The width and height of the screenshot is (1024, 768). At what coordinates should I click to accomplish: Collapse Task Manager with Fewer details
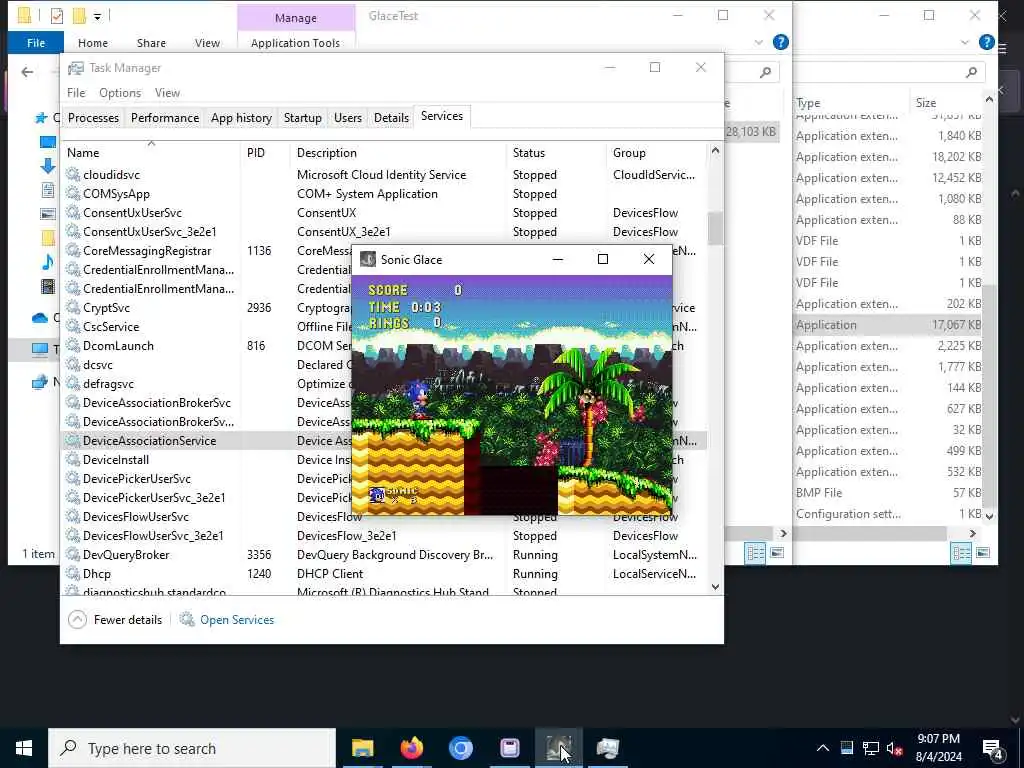pyautogui.click(x=115, y=620)
